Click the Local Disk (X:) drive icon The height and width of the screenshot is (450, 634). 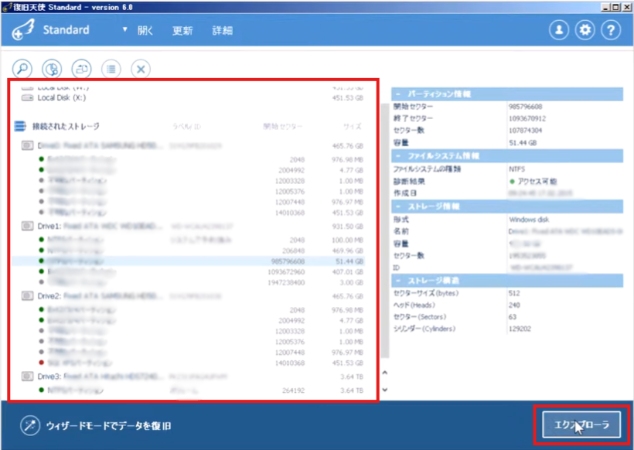[x=27, y=98]
